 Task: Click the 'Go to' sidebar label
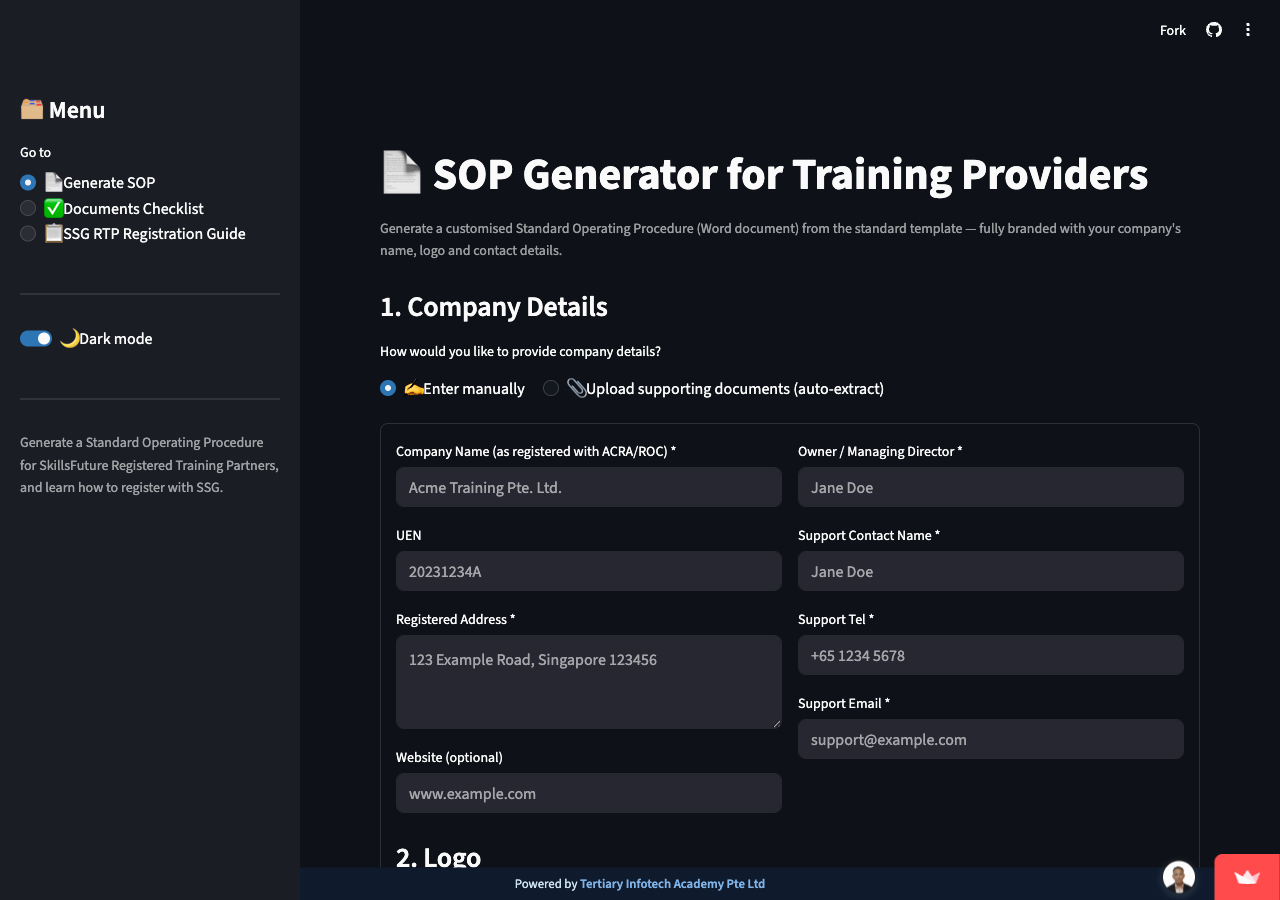[35, 152]
